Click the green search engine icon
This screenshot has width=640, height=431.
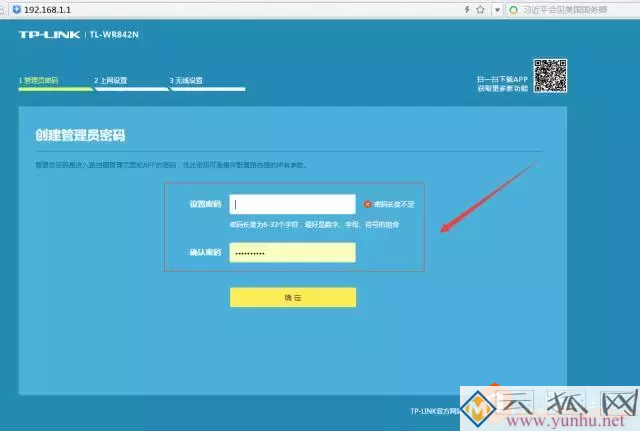click(514, 10)
